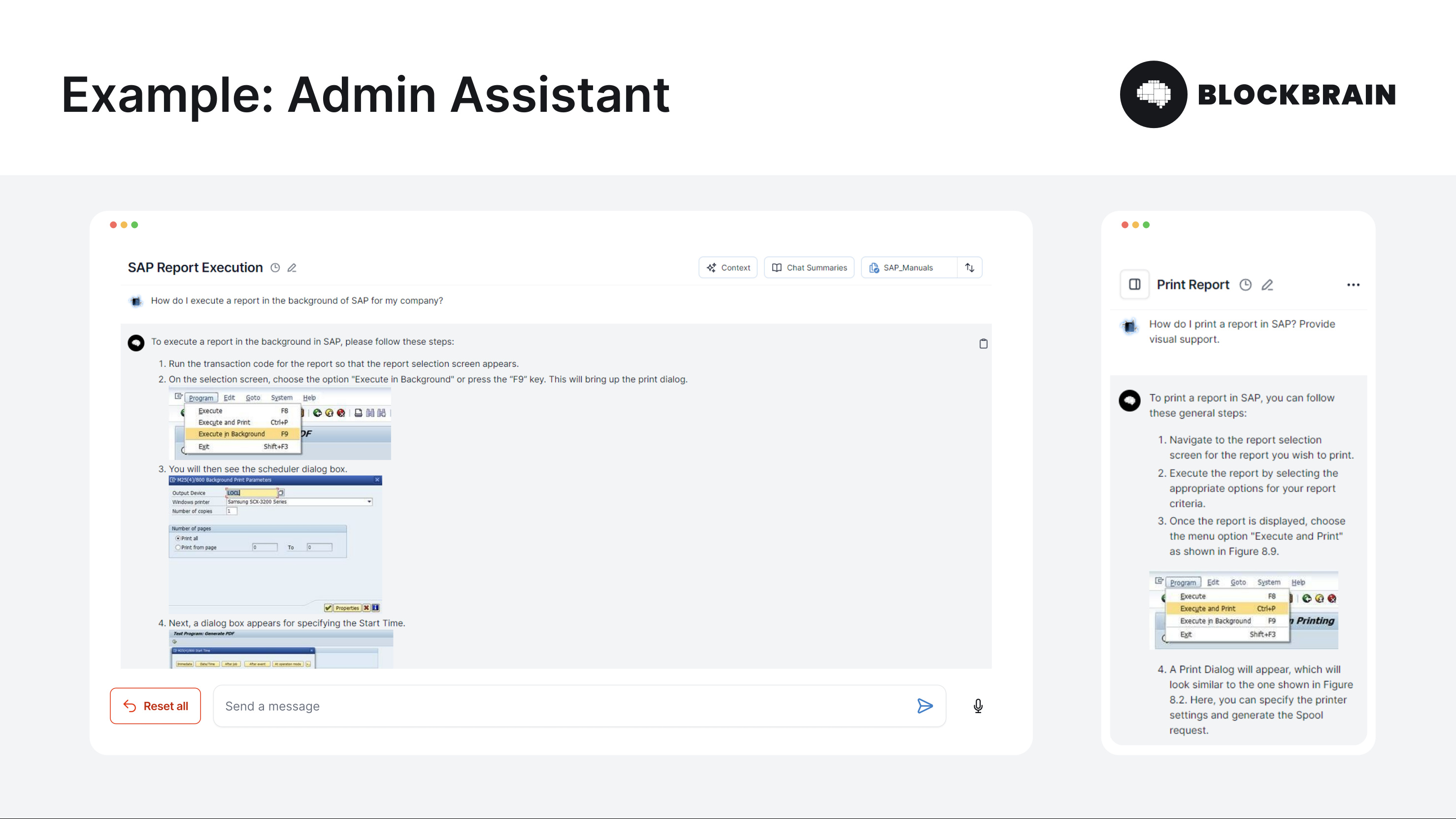Screen dimensions: 1456x819
Task: Select the Print all radio button in screenshot
Action: [x=178, y=538]
